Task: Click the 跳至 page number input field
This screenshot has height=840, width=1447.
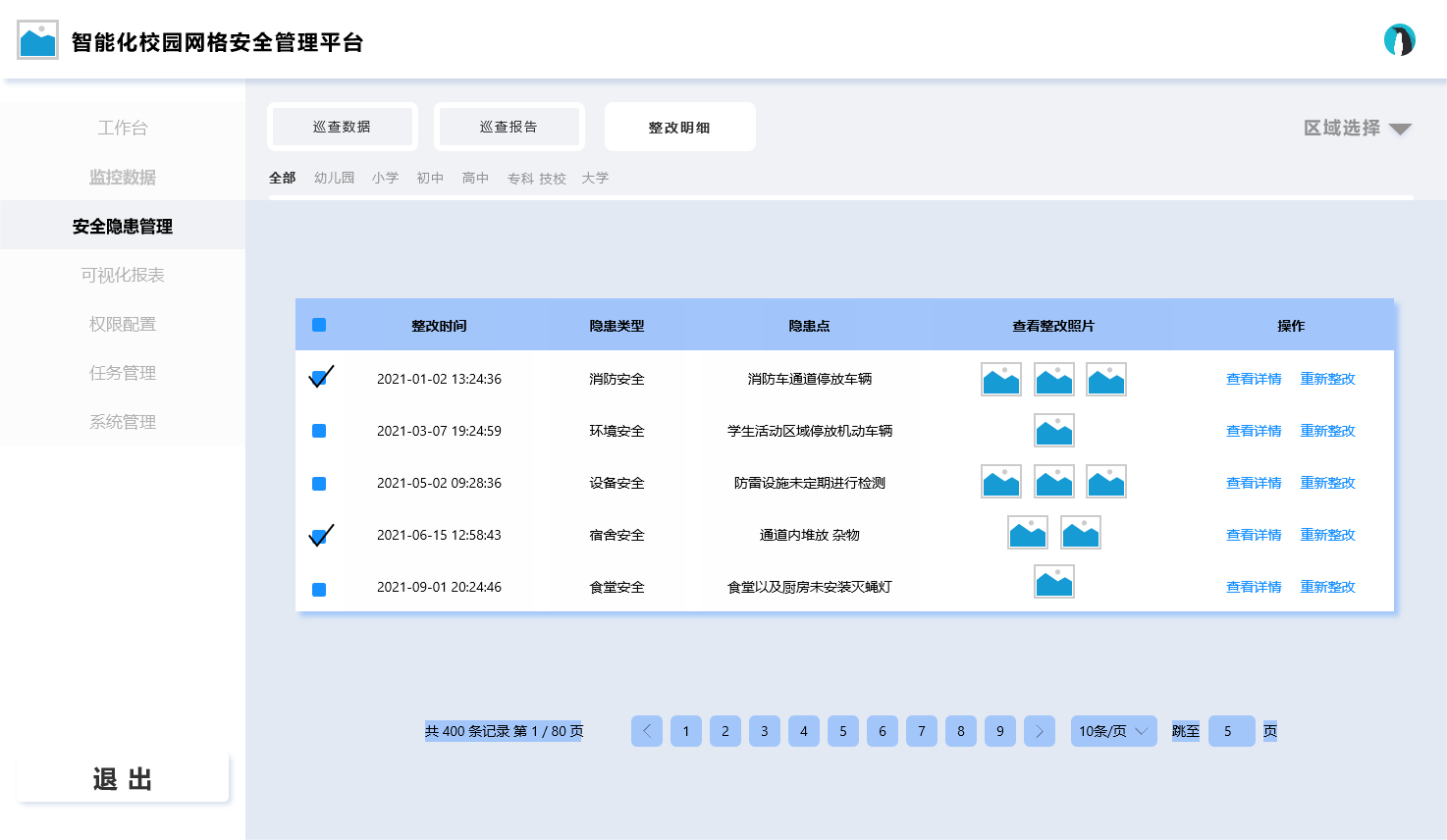Action: (x=1232, y=731)
